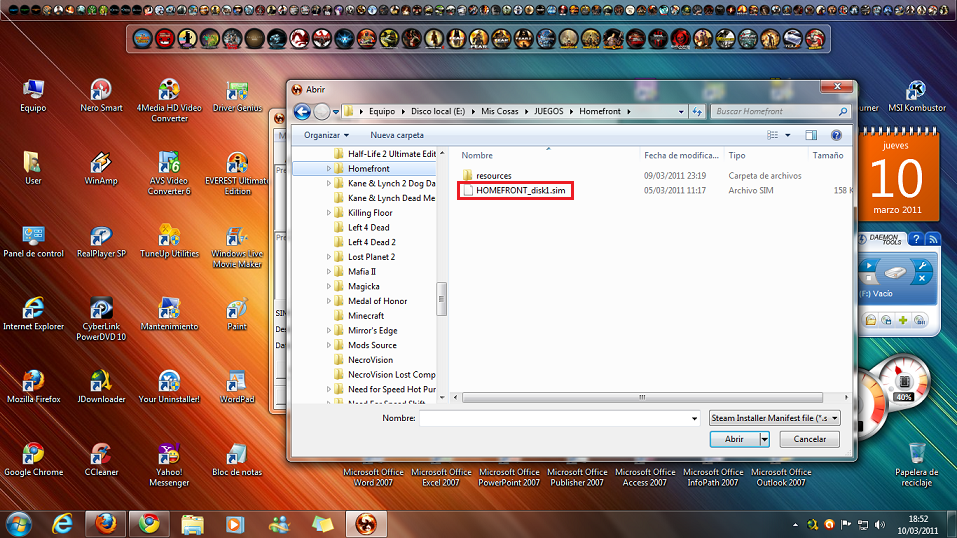Launch TuneUp Utilities shortcut
The height and width of the screenshot is (538, 957).
(169, 241)
